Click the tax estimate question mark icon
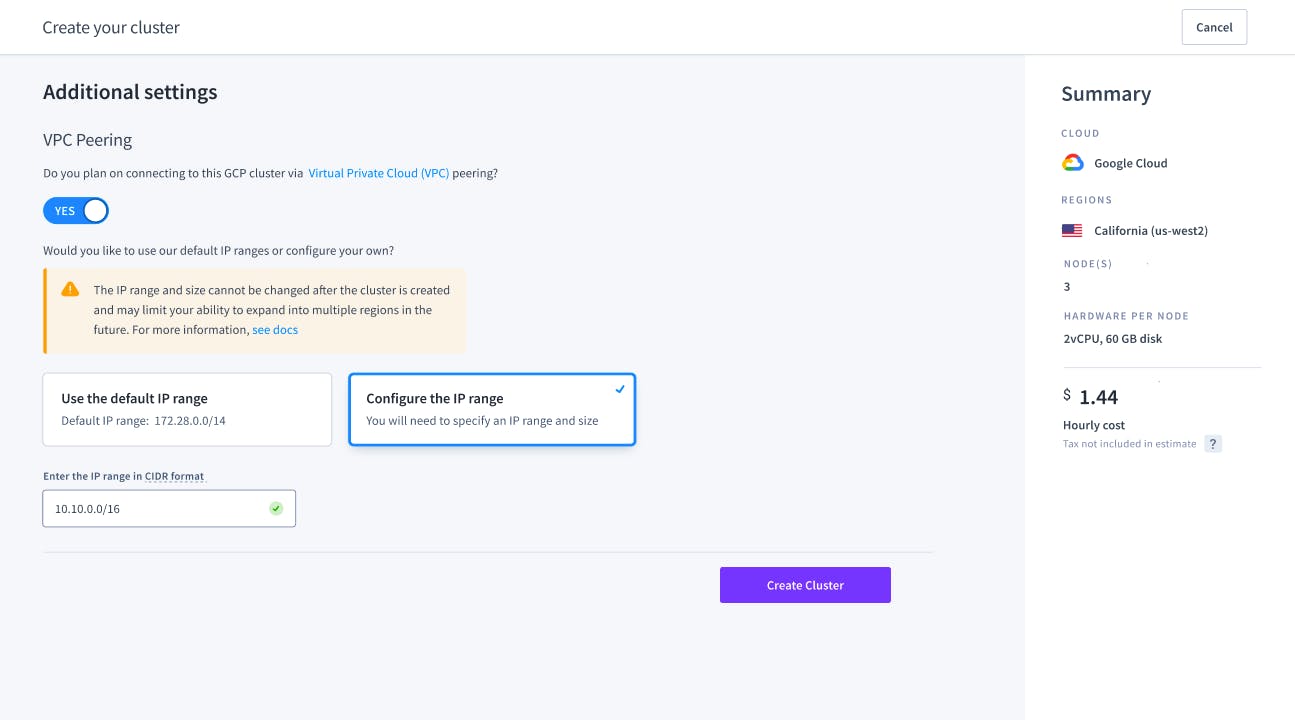The height and width of the screenshot is (720, 1295). point(1213,444)
